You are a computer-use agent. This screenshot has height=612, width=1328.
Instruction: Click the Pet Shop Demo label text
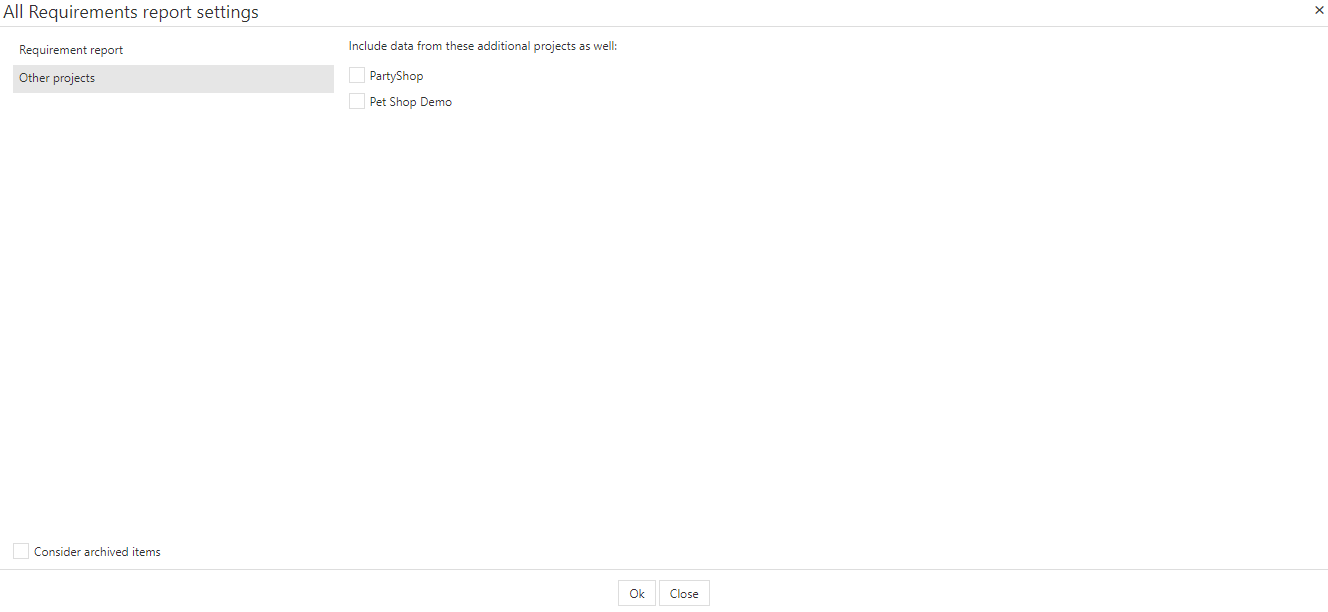(x=410, y=102)
